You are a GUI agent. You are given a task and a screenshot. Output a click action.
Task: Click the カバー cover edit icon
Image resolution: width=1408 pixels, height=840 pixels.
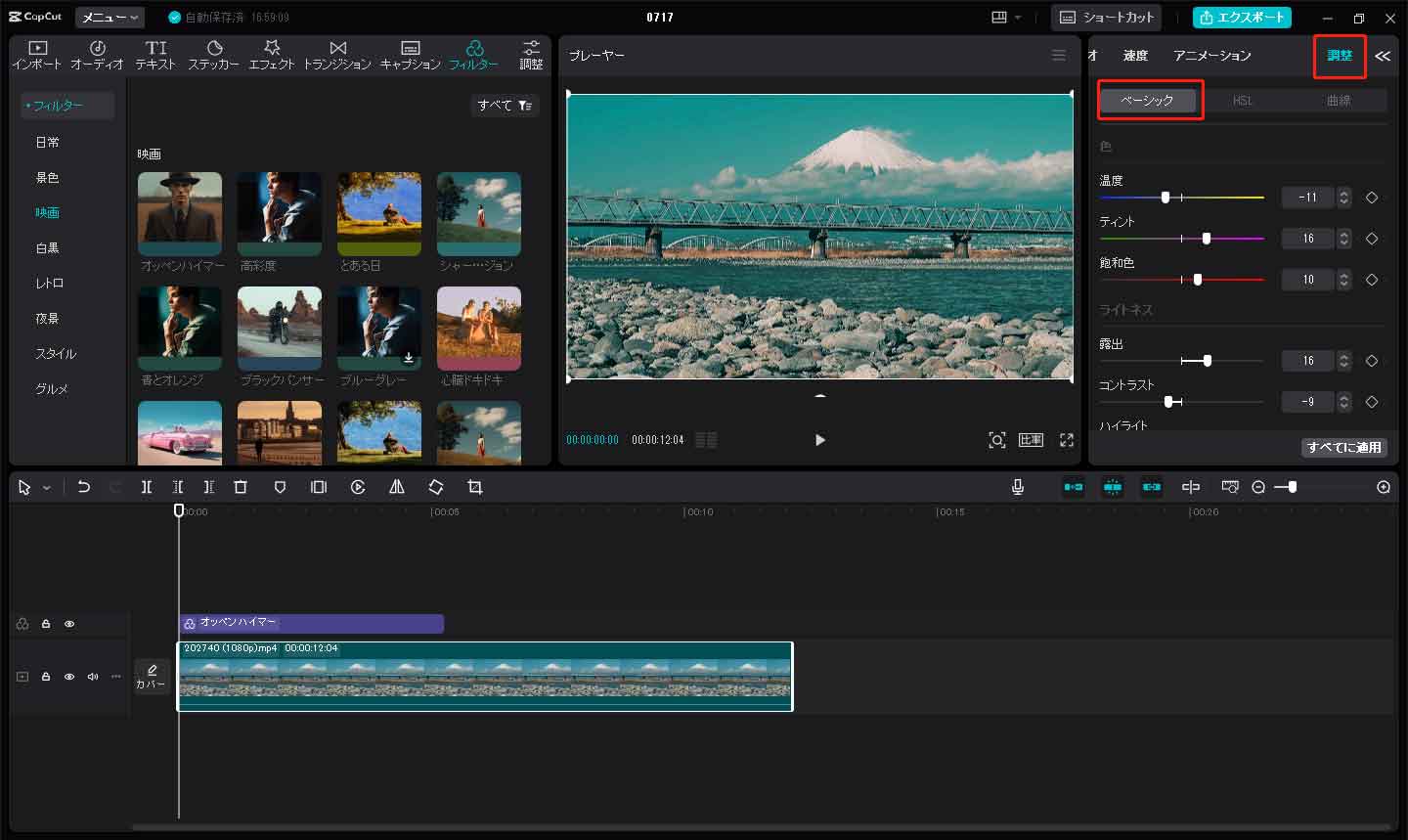pyautogui.click(x=152, y=677)
